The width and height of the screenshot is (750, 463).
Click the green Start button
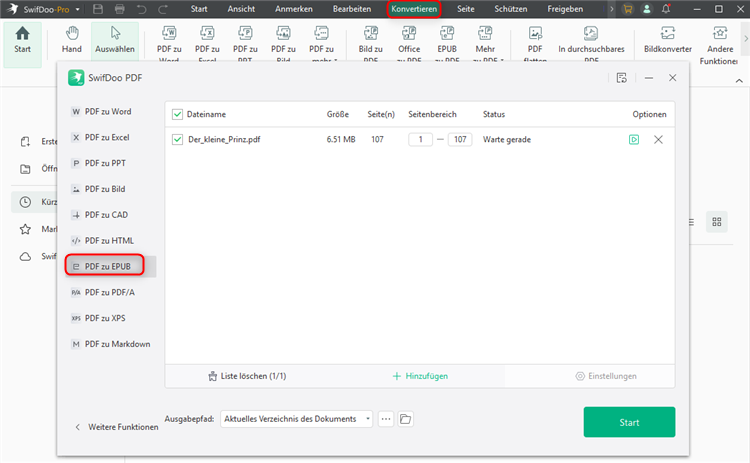click(629, 422)
